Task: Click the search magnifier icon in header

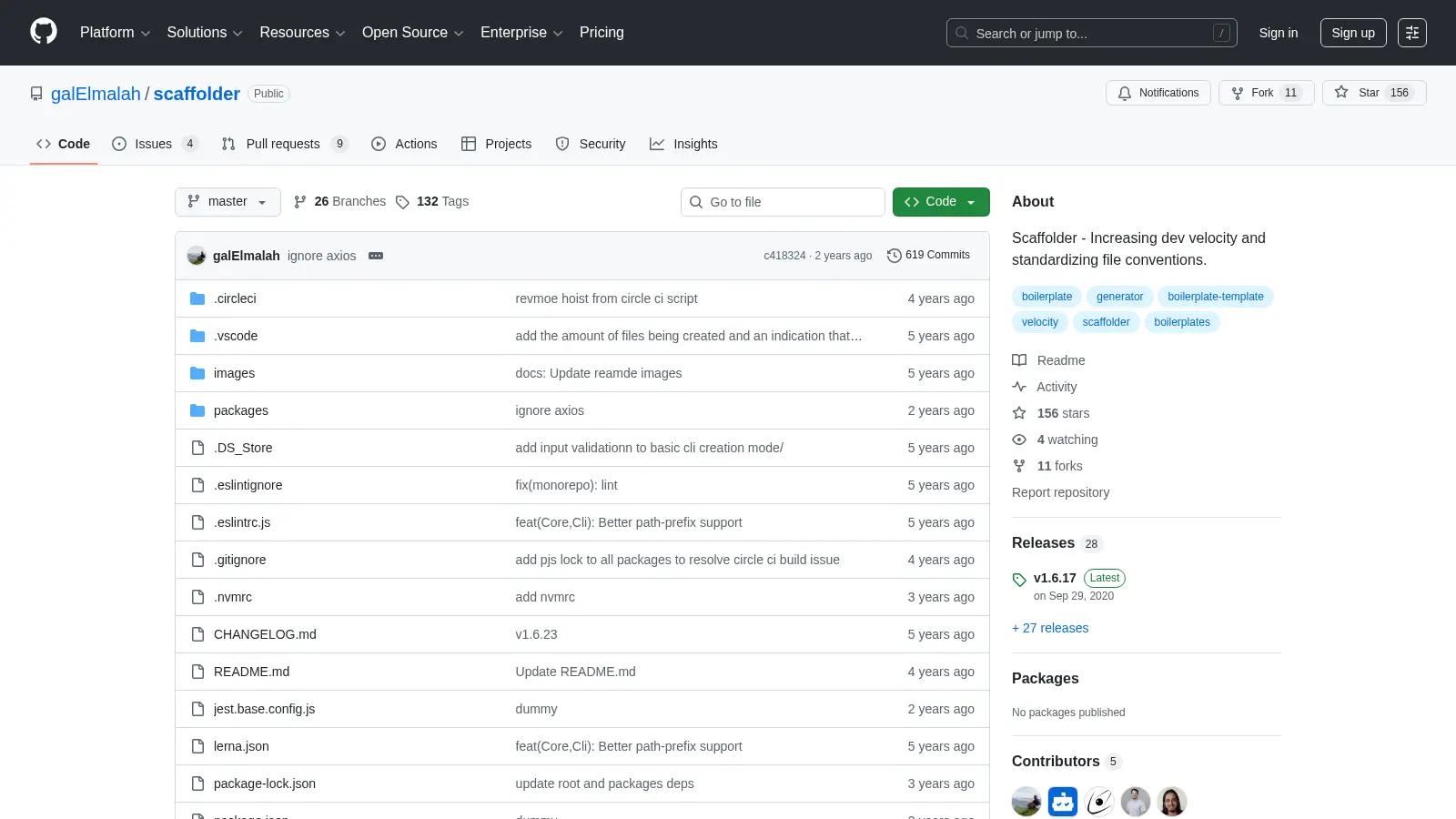Action: [962, 33]
